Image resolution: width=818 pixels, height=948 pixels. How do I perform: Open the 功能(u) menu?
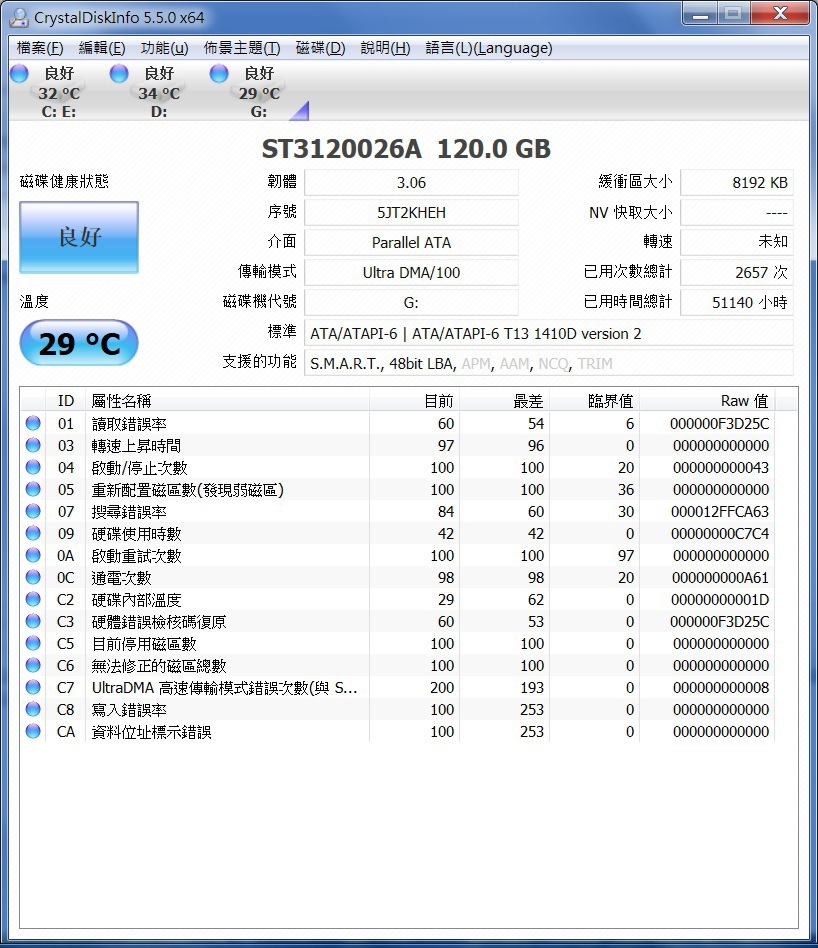click(x=164, y=48)
